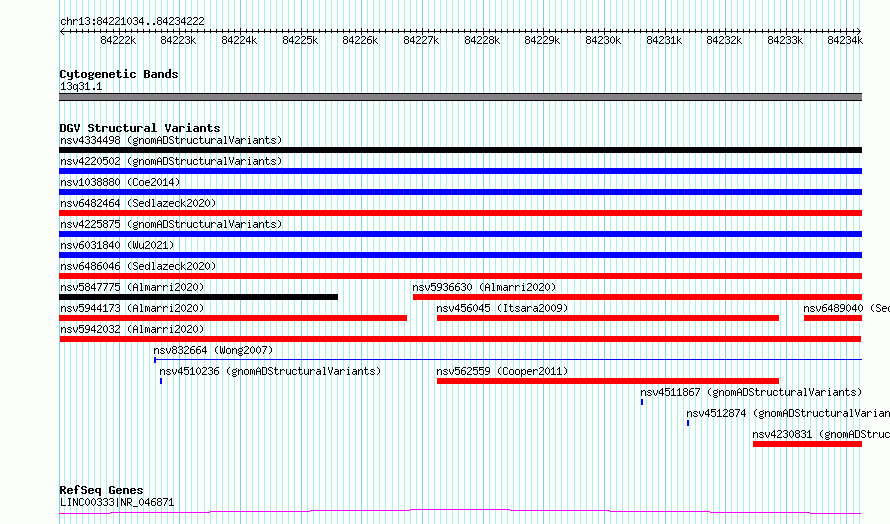This screenshot has height=524, width=890.
Task: Click the RefSeq Genes track title
Action: pyautogui.click(x=102, y=490)
